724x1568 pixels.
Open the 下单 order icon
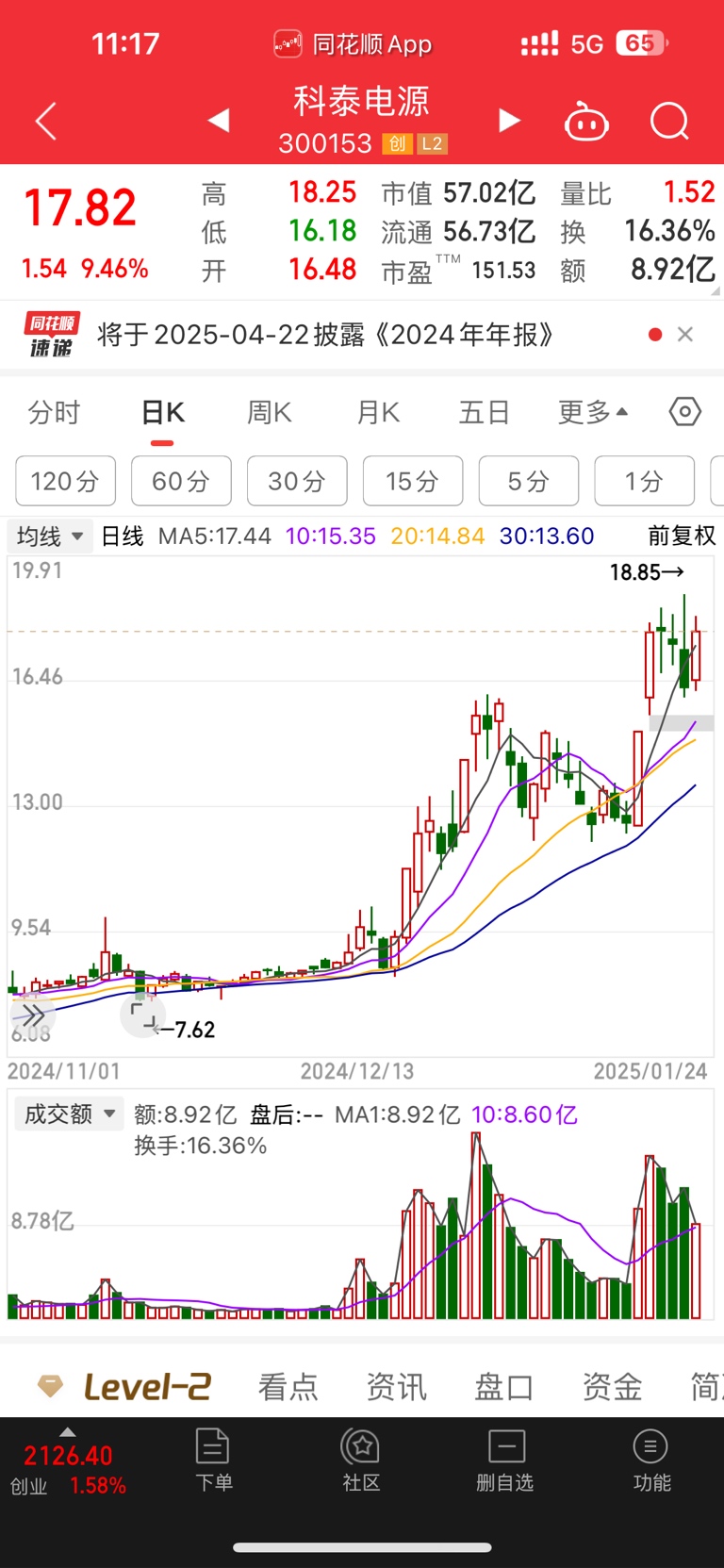(213, 1460)
